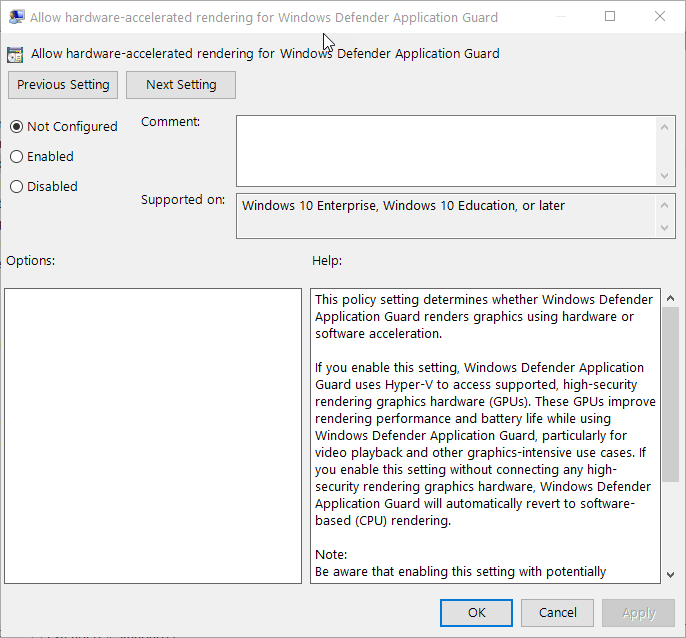This screenshot has height=638, width=686.
Task: Click the 'Supported on:' label
Action: (x=183, y=200)
